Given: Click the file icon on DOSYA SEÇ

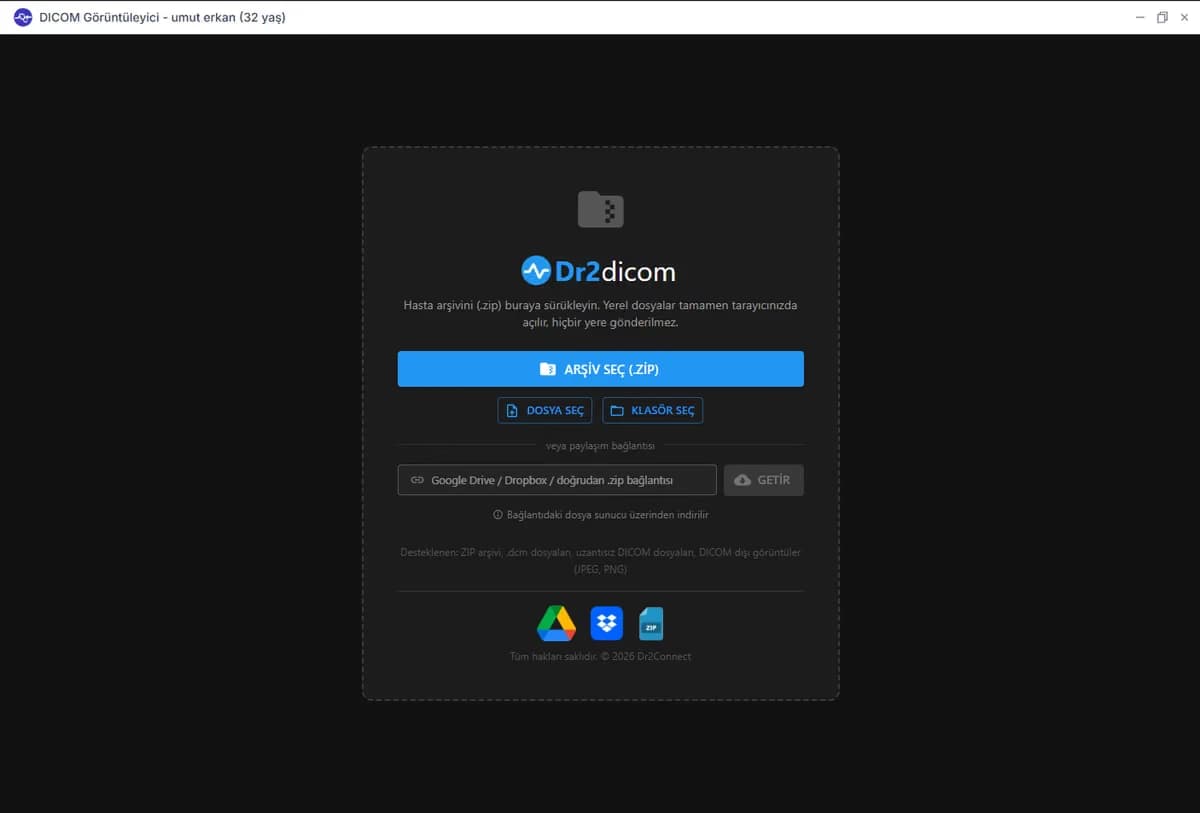Looking at the screenshot, I should pos(512,411).
